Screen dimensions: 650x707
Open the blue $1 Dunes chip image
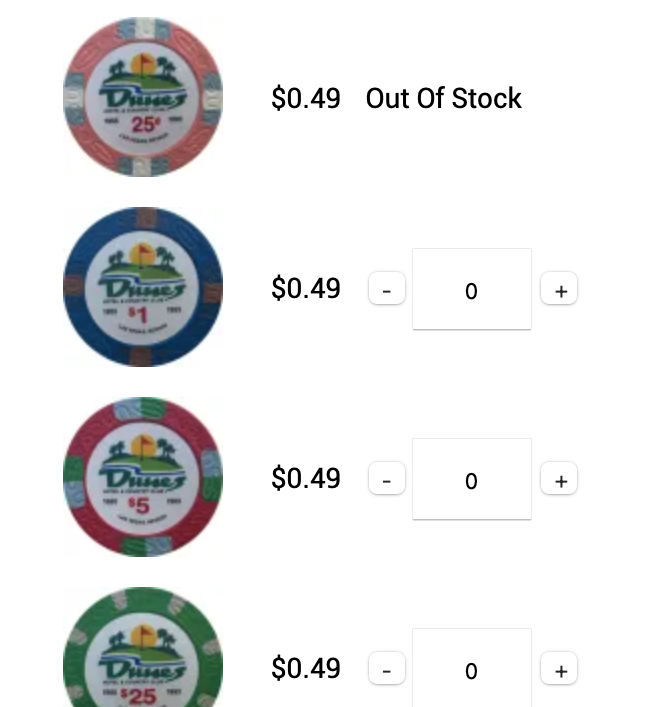[143, 287]
